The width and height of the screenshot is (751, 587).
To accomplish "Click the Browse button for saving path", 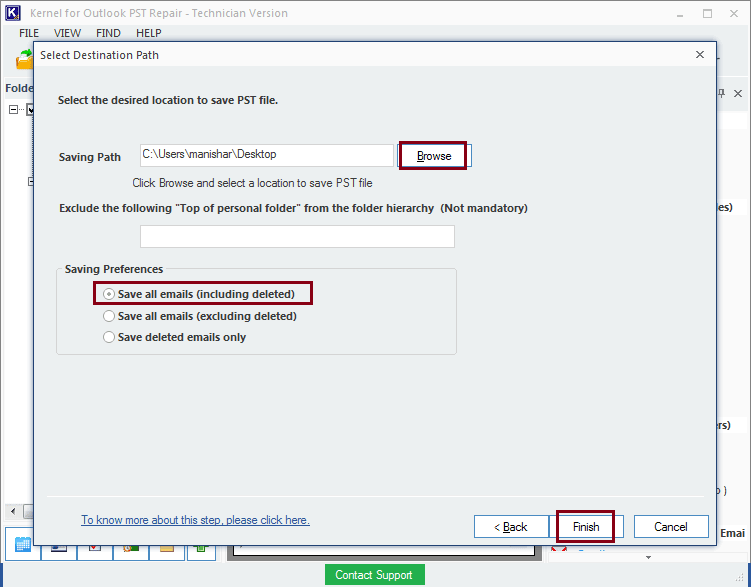I will coord(434,156).
